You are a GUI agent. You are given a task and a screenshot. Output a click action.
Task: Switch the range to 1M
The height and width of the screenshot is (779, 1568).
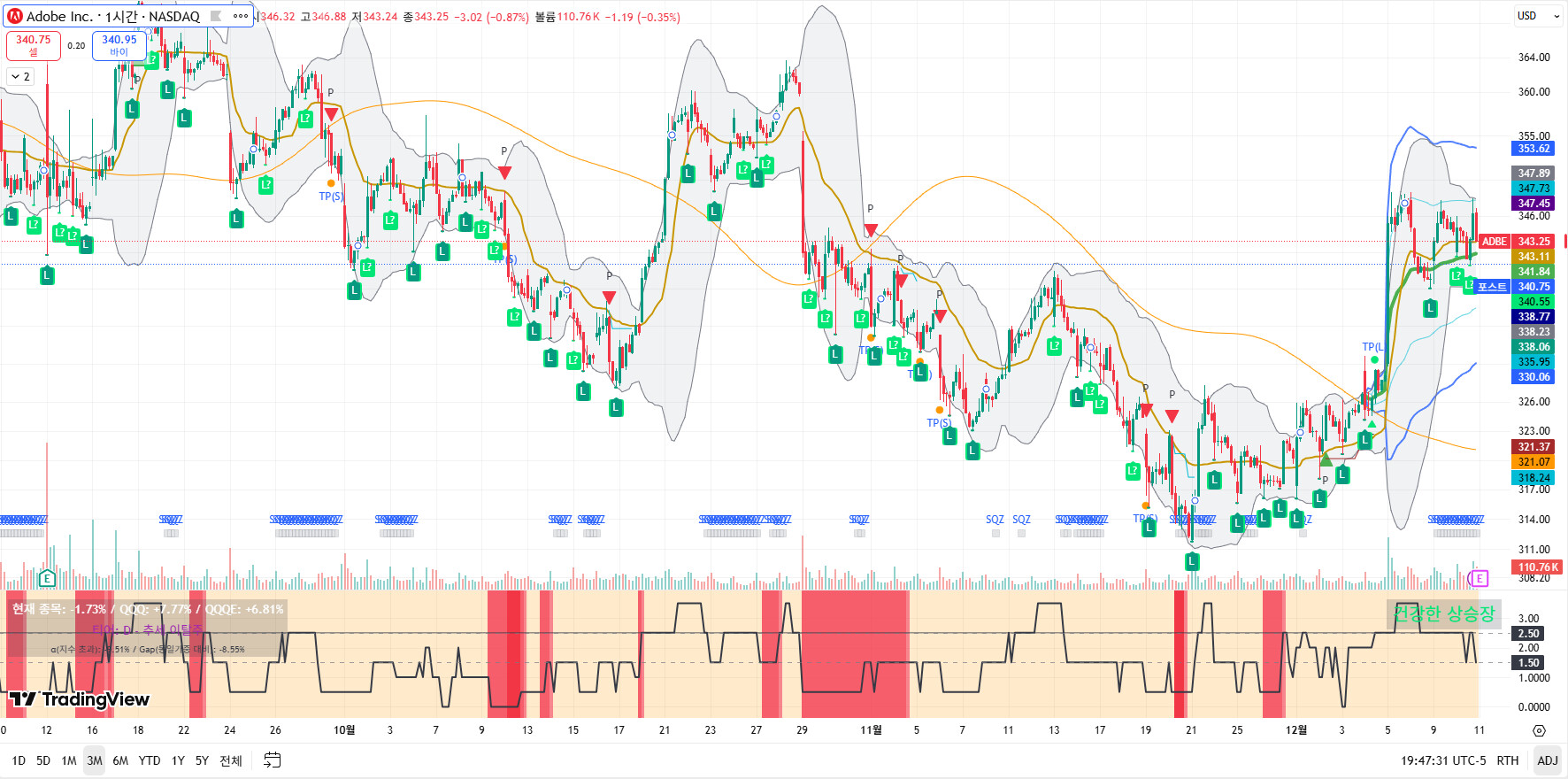click(x=69, y=760)
